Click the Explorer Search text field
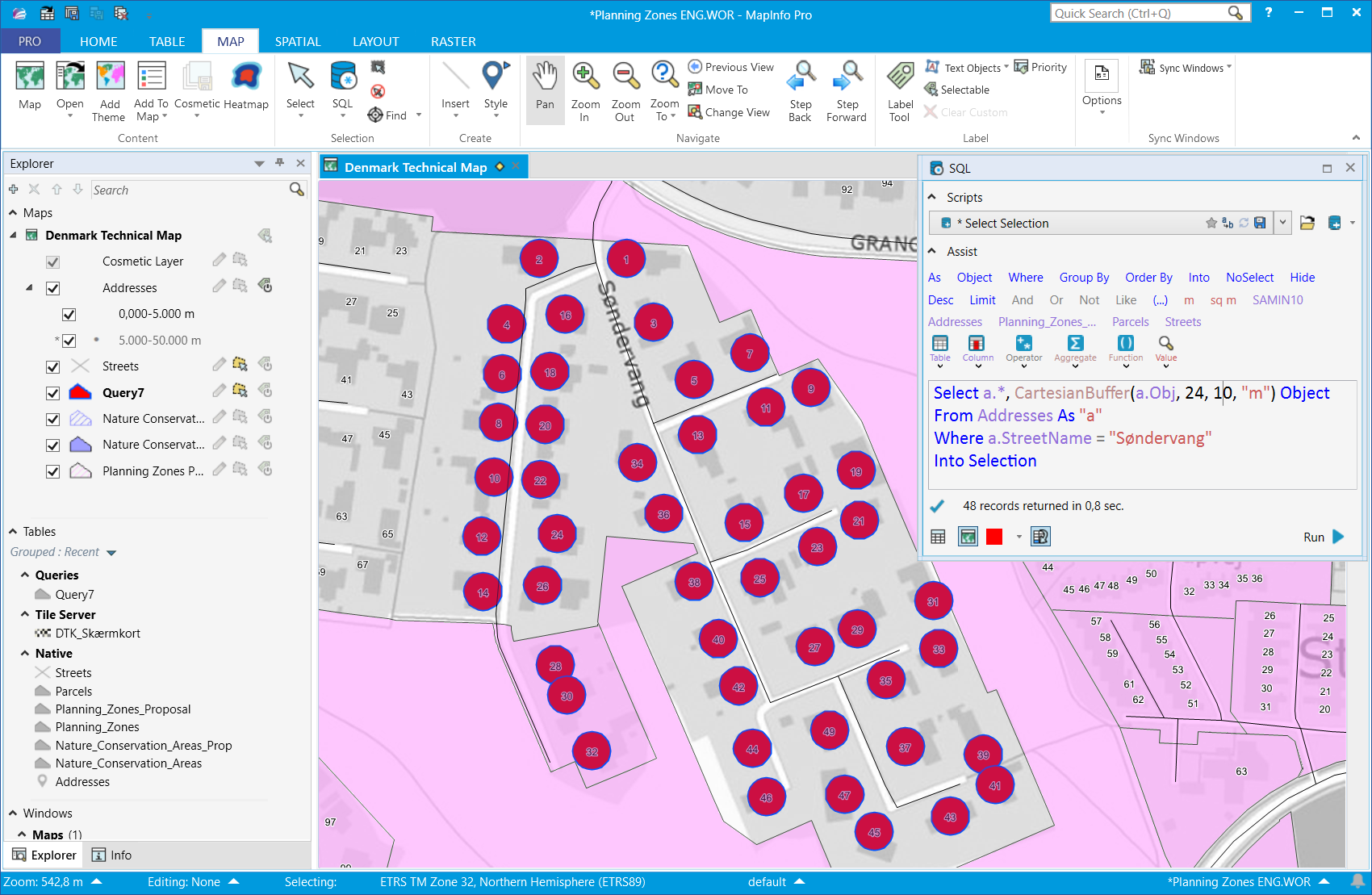This screenshot has height=895, width=1372. [x=189, y=190]
